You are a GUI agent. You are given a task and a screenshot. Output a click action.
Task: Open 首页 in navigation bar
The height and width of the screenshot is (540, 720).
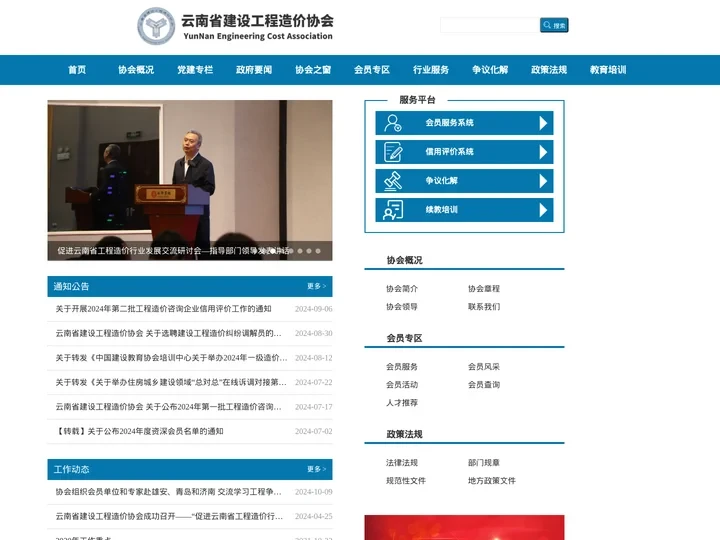tap(77, 70)
